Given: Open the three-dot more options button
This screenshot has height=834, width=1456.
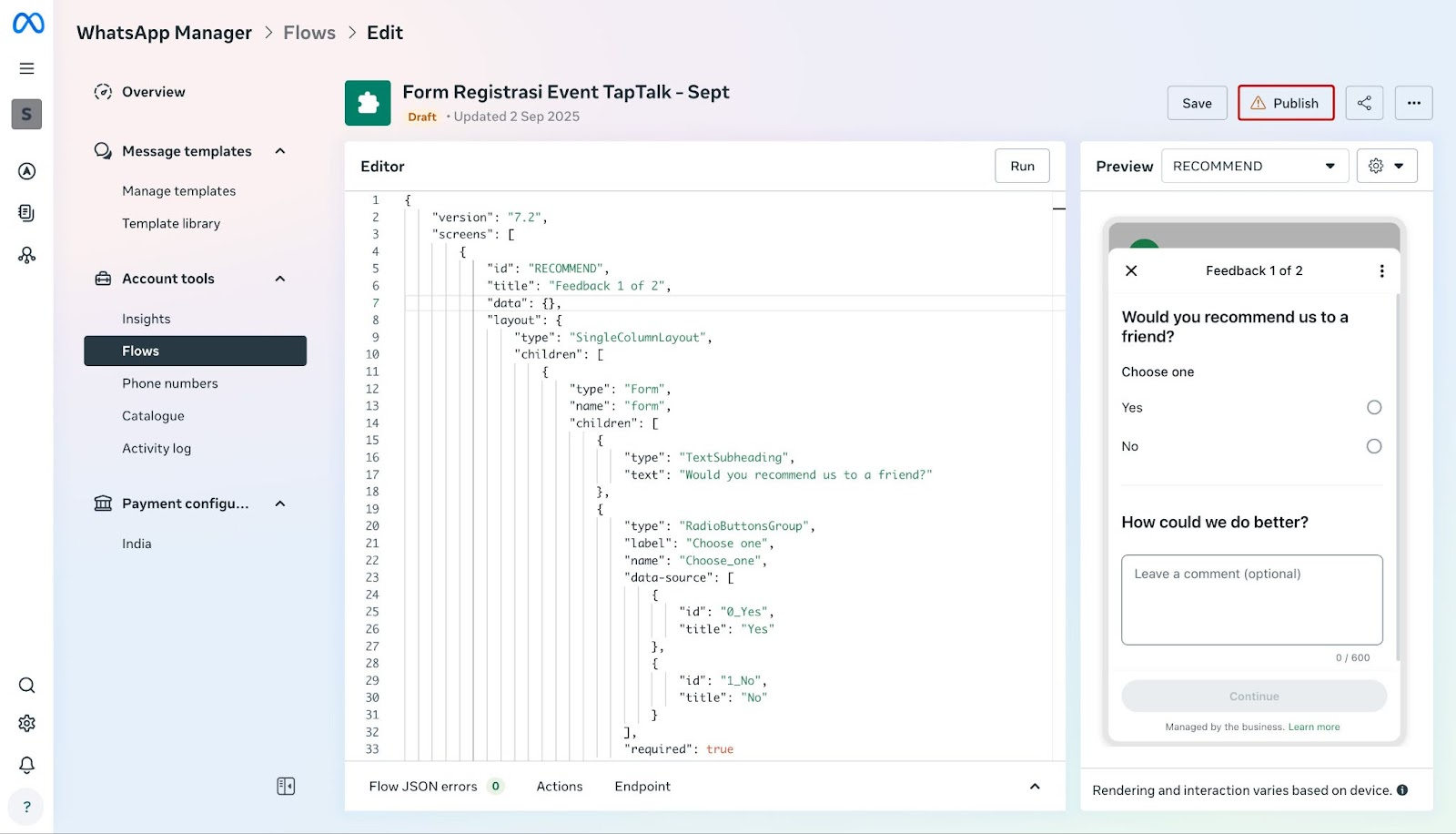Looking at the screenshot, I should (x=1413, y=103).
